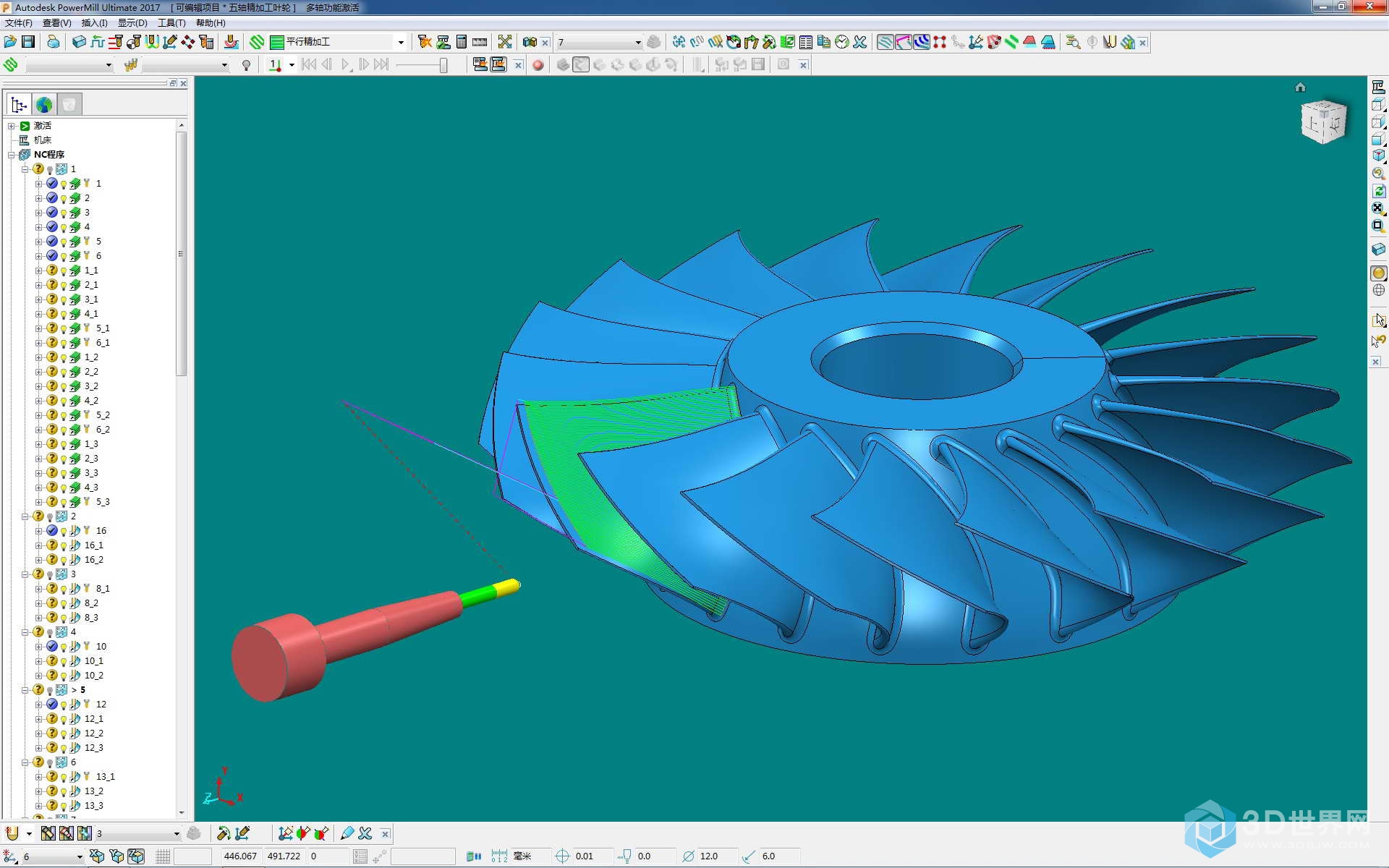Screen dimensions: 1389x868
Task: Collapse NC program 5 node
Action: [x=25, y=690]
